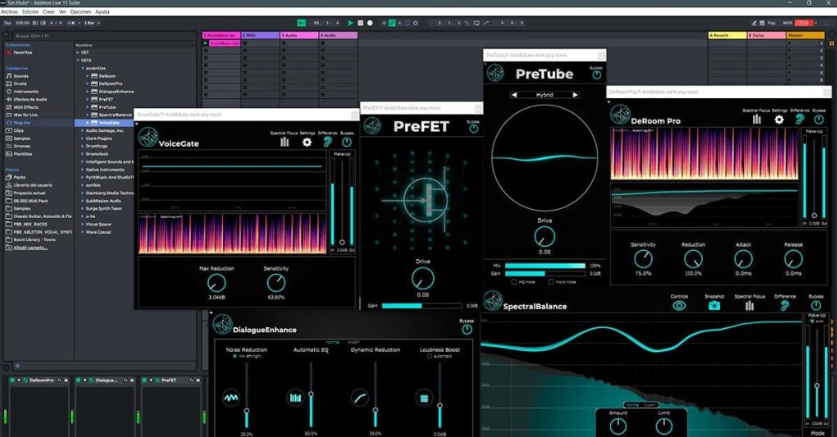Image resolution: width=837 pixels, height=437 pixels.
Task: Open DeRoom Pro Spectral Focus icon
Action: [757, 120]
